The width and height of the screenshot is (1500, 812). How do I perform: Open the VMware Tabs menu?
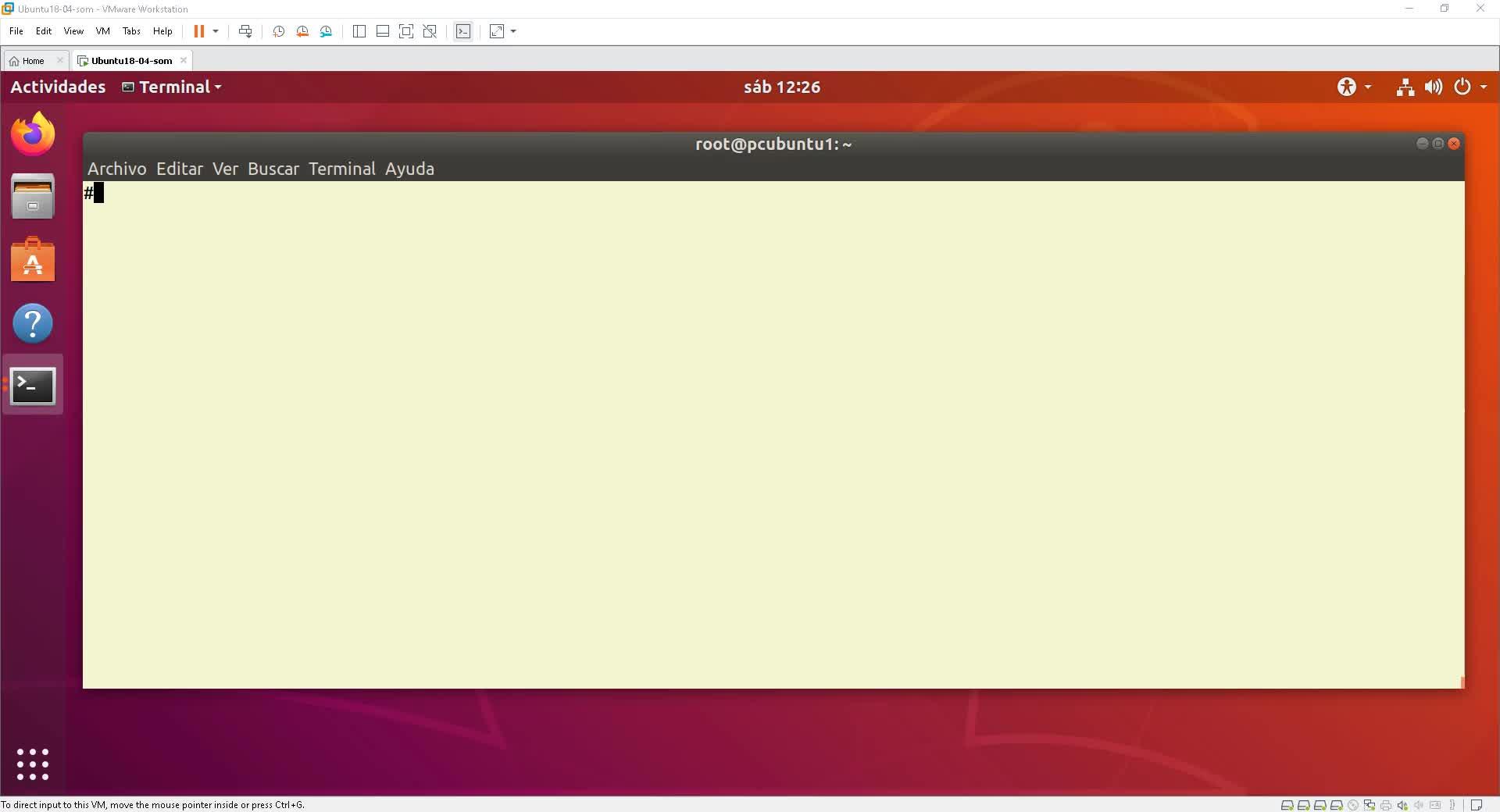coord(131,31)
